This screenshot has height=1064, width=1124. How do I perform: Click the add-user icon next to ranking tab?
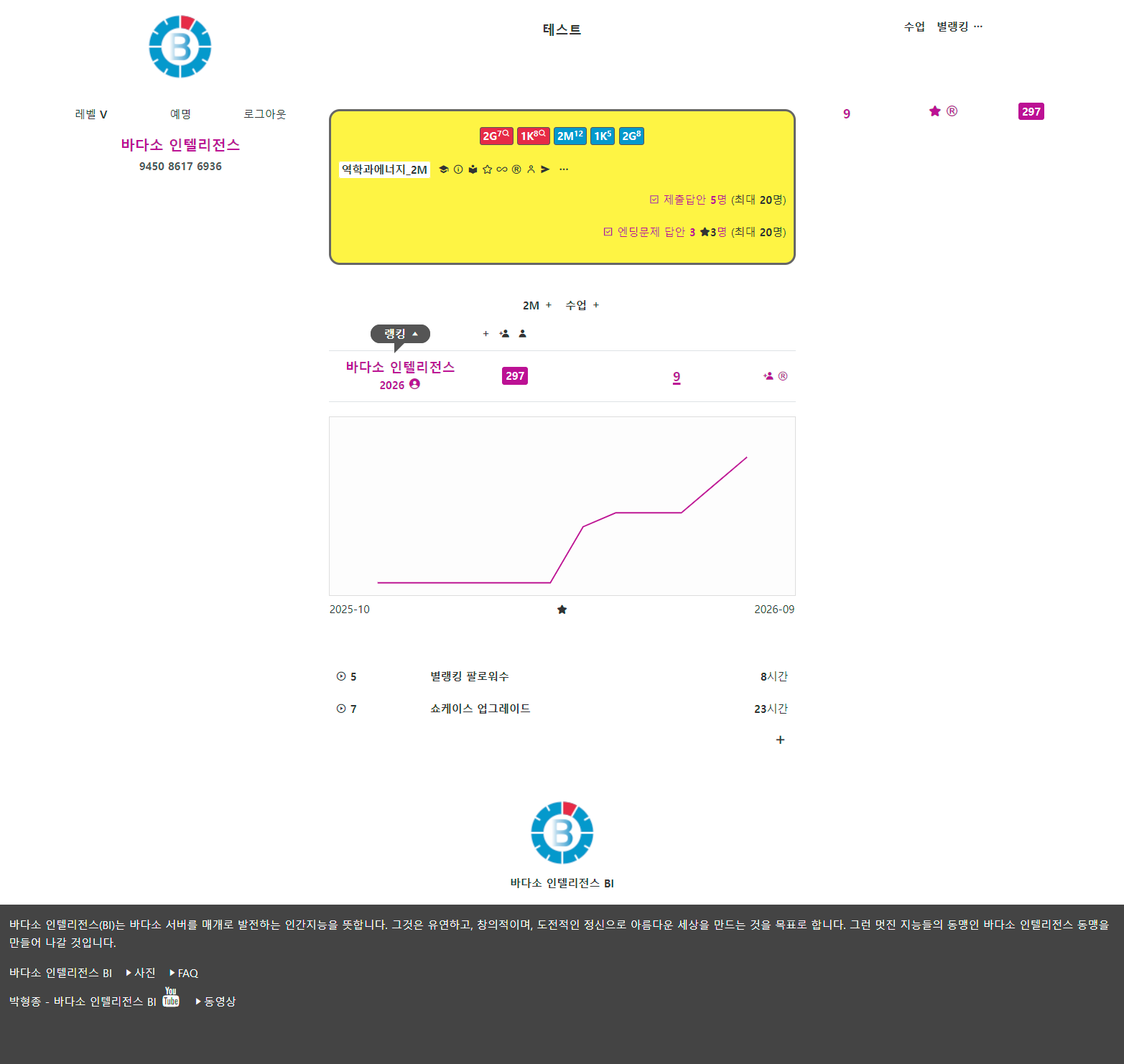[505, 334]
